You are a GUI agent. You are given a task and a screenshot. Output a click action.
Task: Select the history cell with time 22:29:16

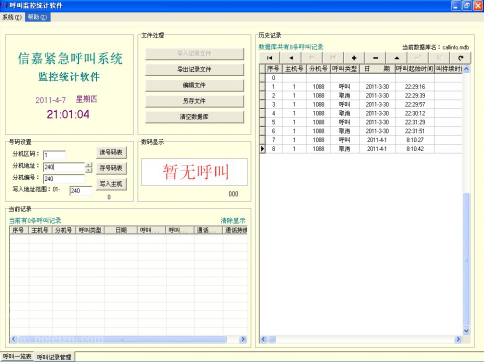[x=415, y=87]
